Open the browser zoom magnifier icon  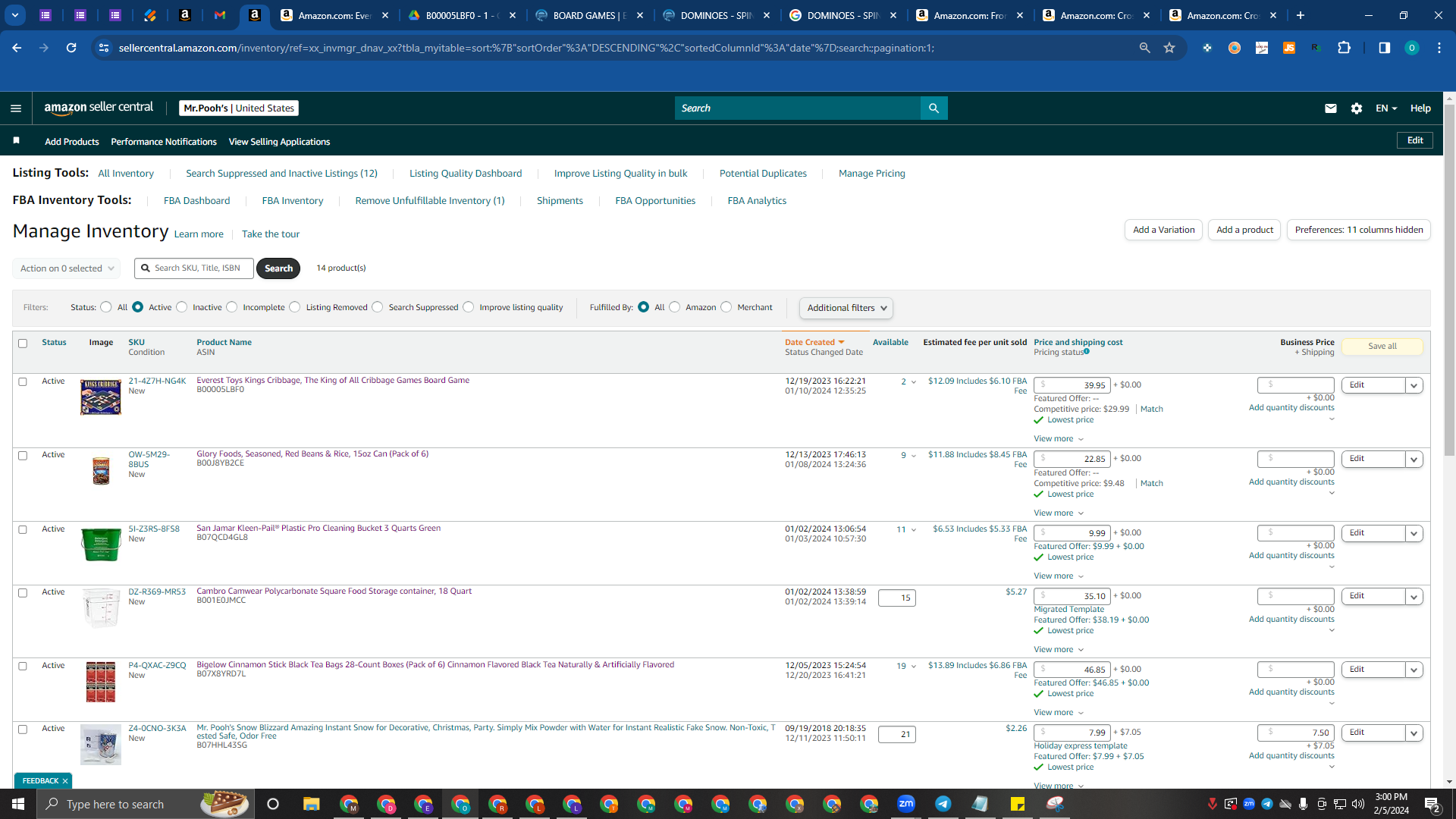click(1144, 48)
